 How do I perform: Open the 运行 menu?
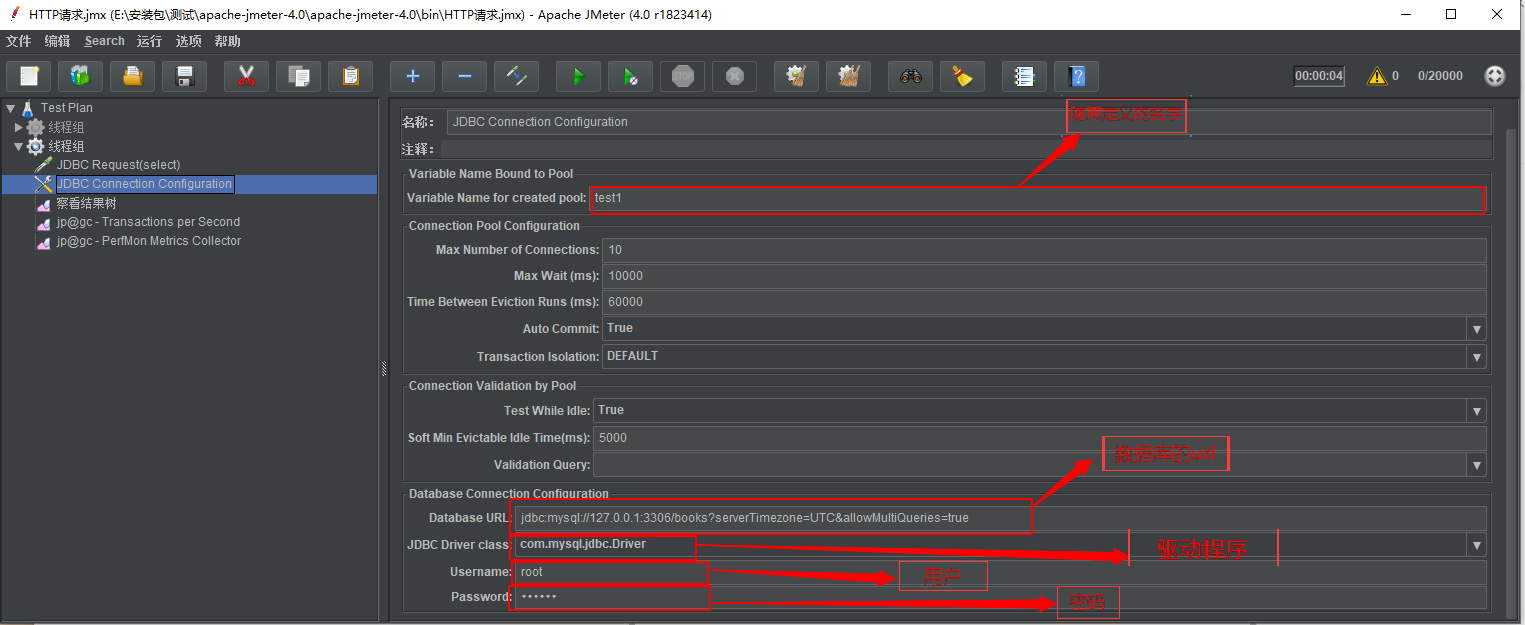[150, 41]
